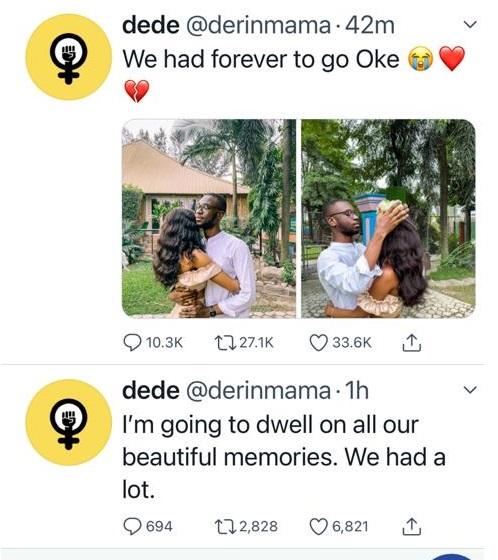
Task: Open dede's avatar on second tweet
Action: (x=69, y=422)
